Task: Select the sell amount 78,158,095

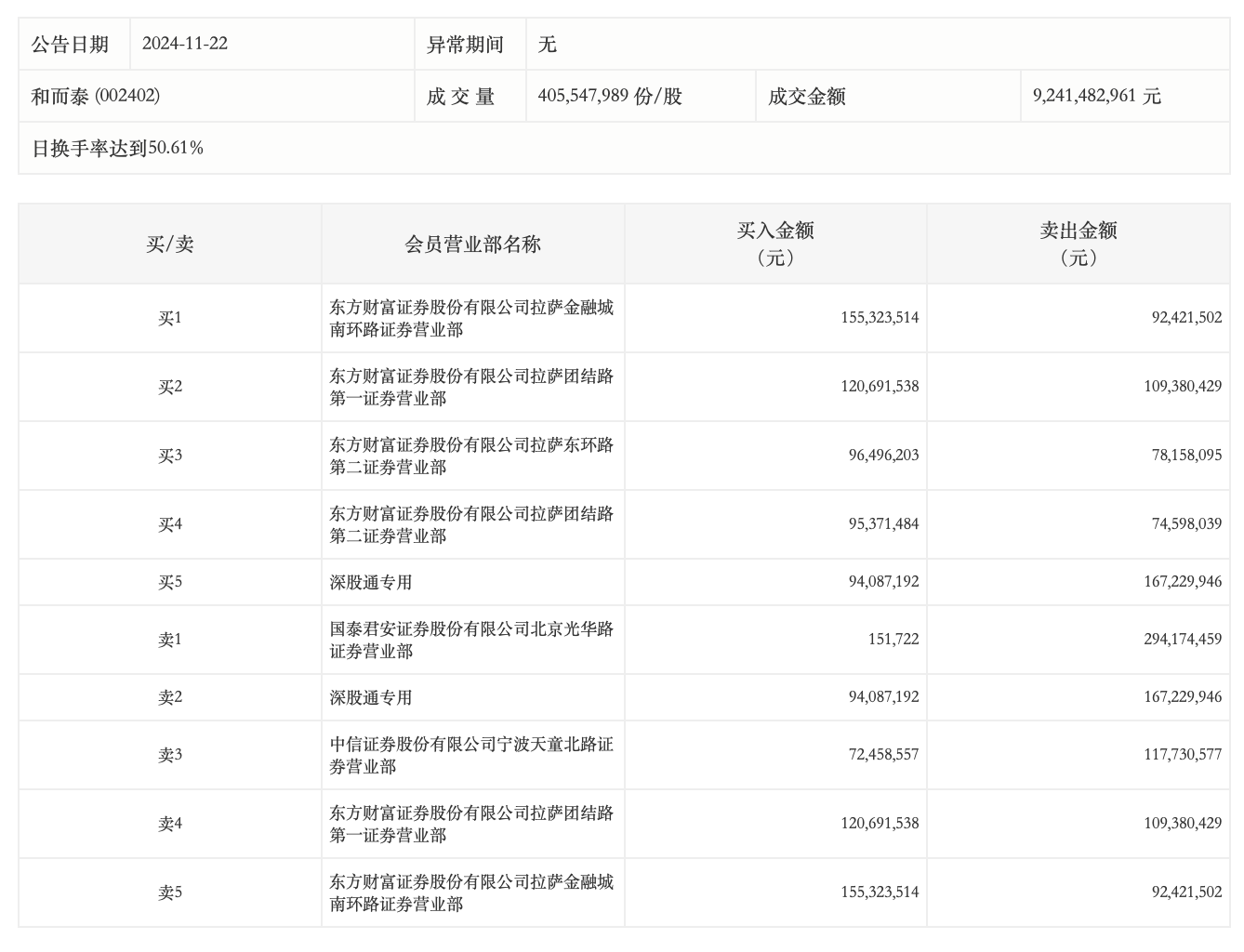Action: tap(1186, 456)
